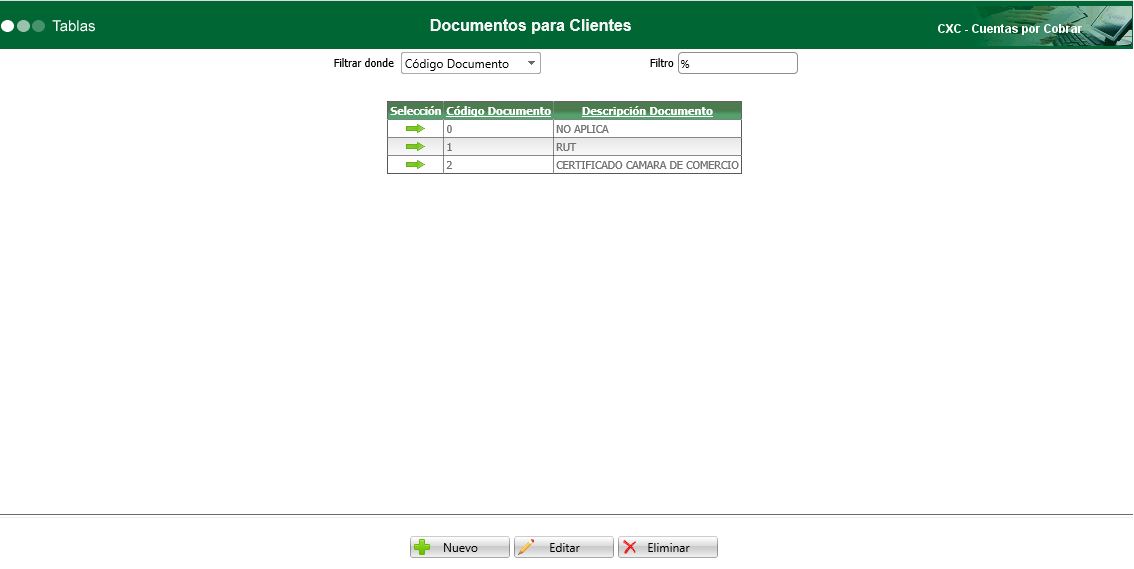
Task: Click the Editar button
Action: [x=564, y=547]
